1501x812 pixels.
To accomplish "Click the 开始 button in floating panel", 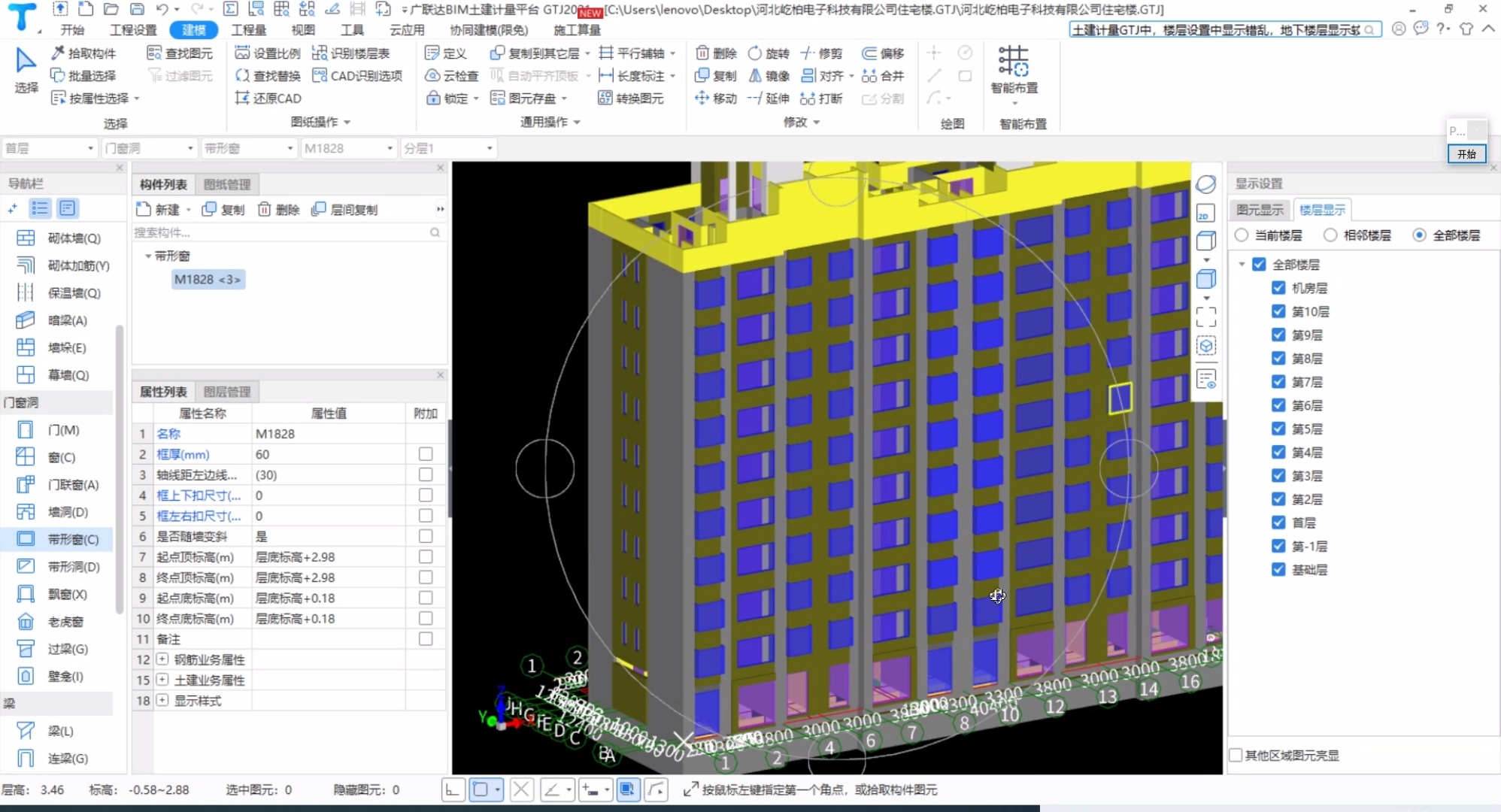I will (x=1466, y=154).
